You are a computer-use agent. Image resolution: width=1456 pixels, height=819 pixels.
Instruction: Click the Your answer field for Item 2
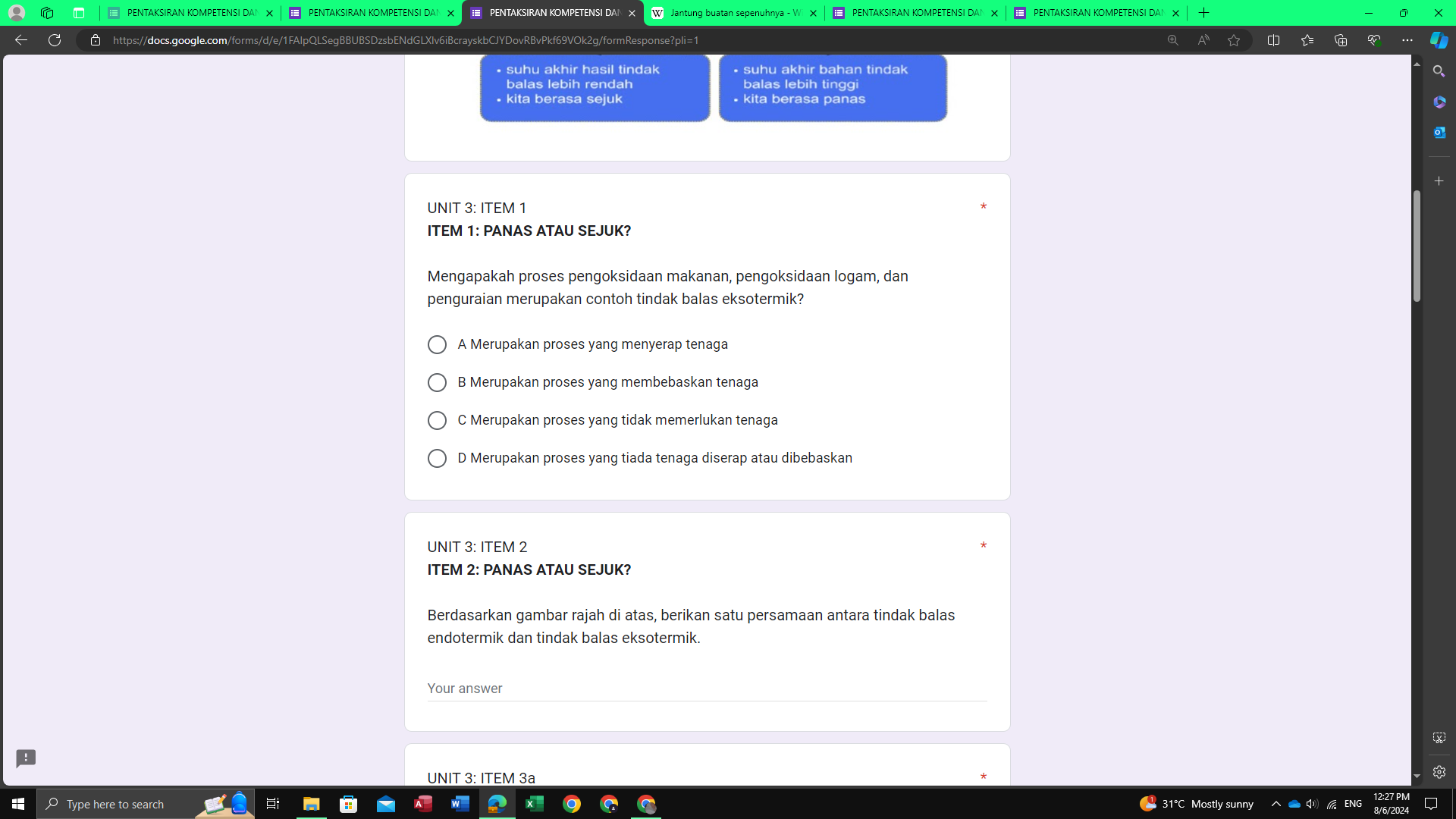pyautogui.click(x=707, y=689)
